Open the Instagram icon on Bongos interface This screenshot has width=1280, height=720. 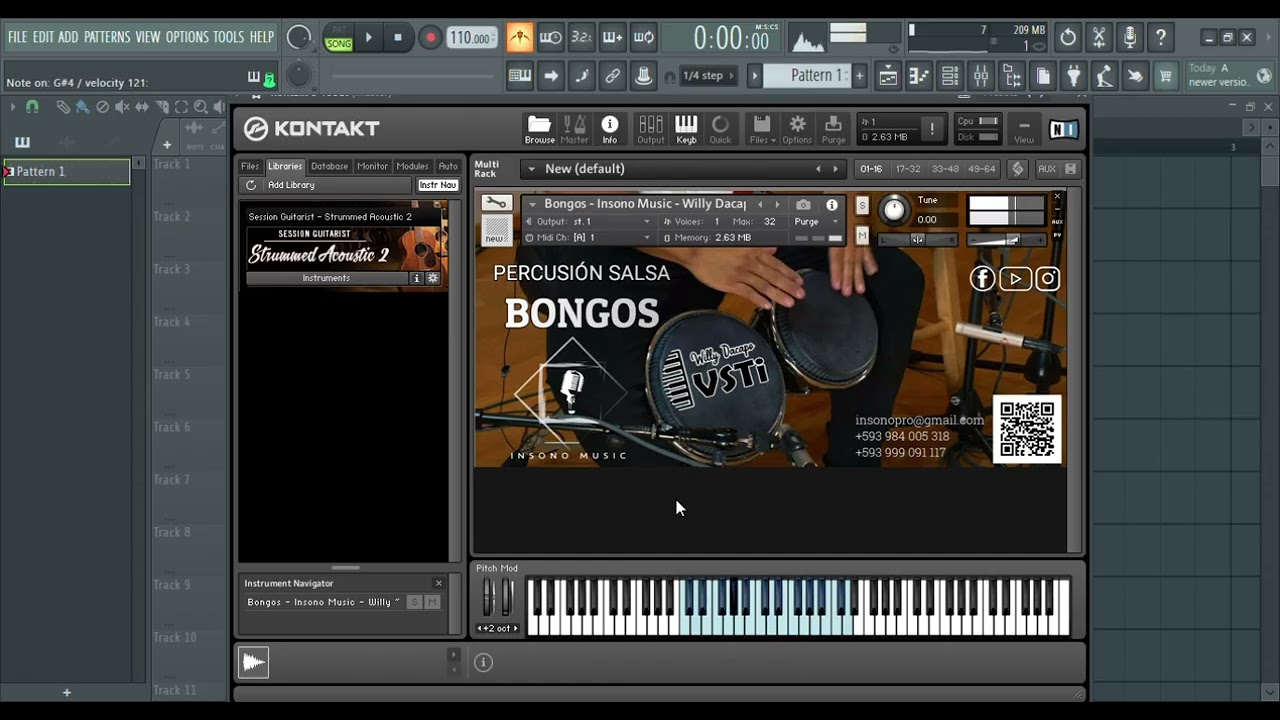pos(1047,279)
